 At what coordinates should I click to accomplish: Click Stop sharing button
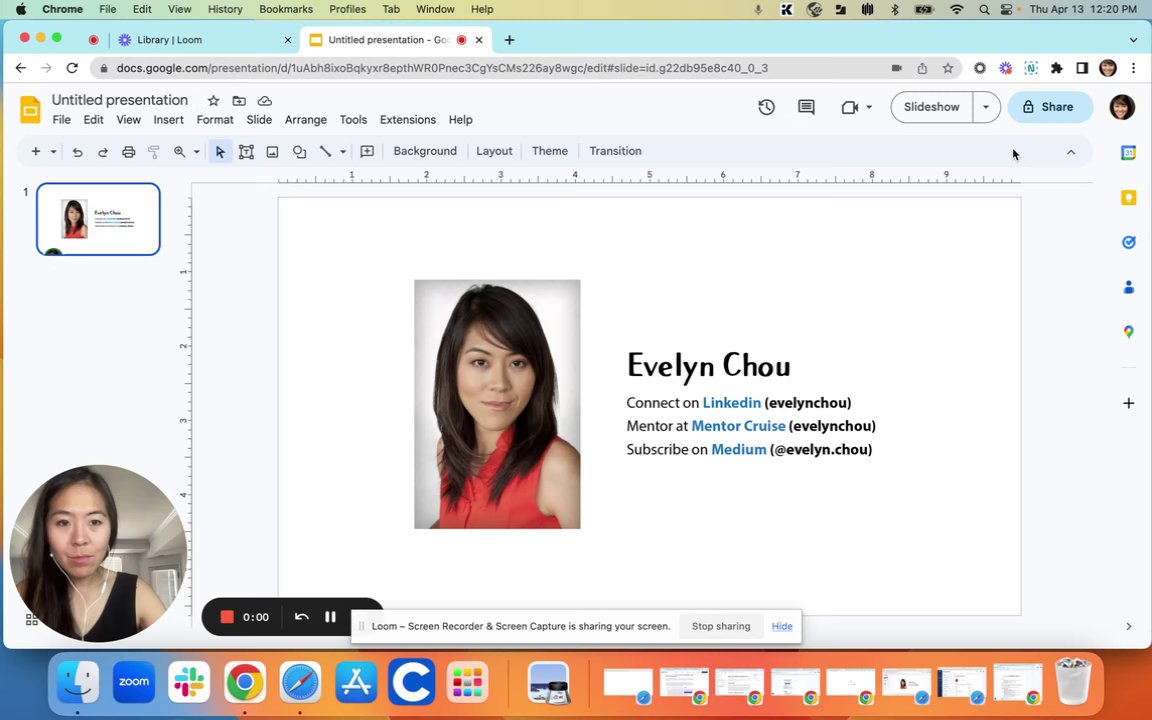721,627
